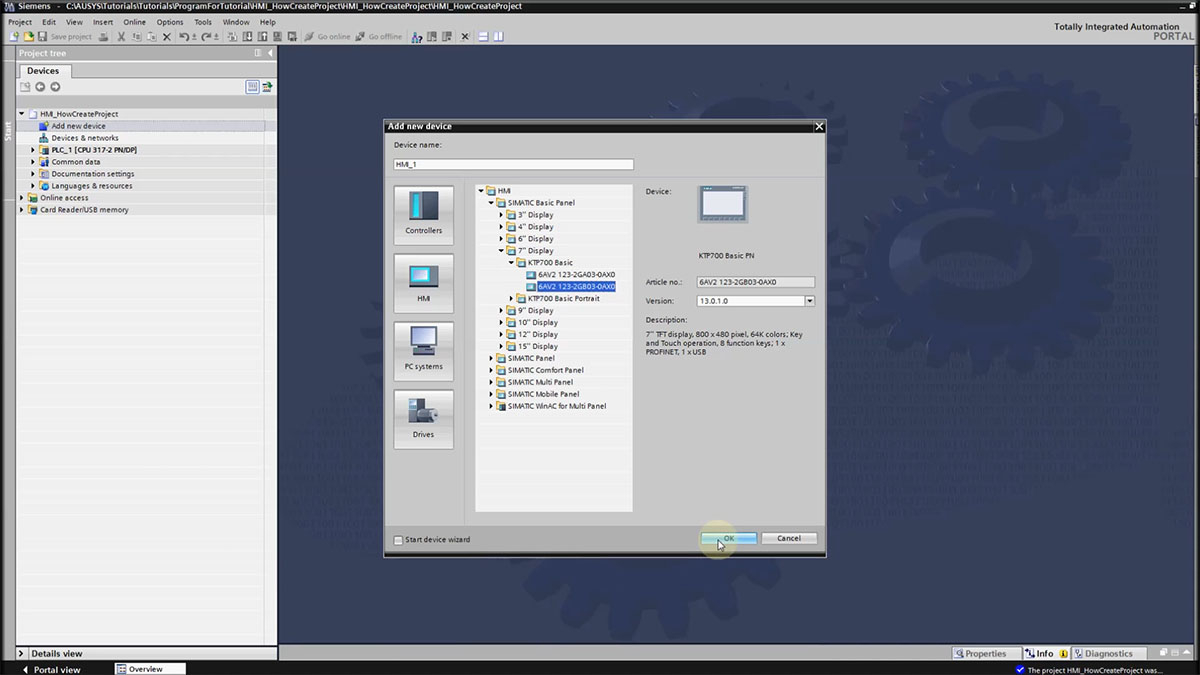Click the Split editor horizontally icon
This screenshot has height=675, width=1200.
pyautogui.click(x=483, y=37)
